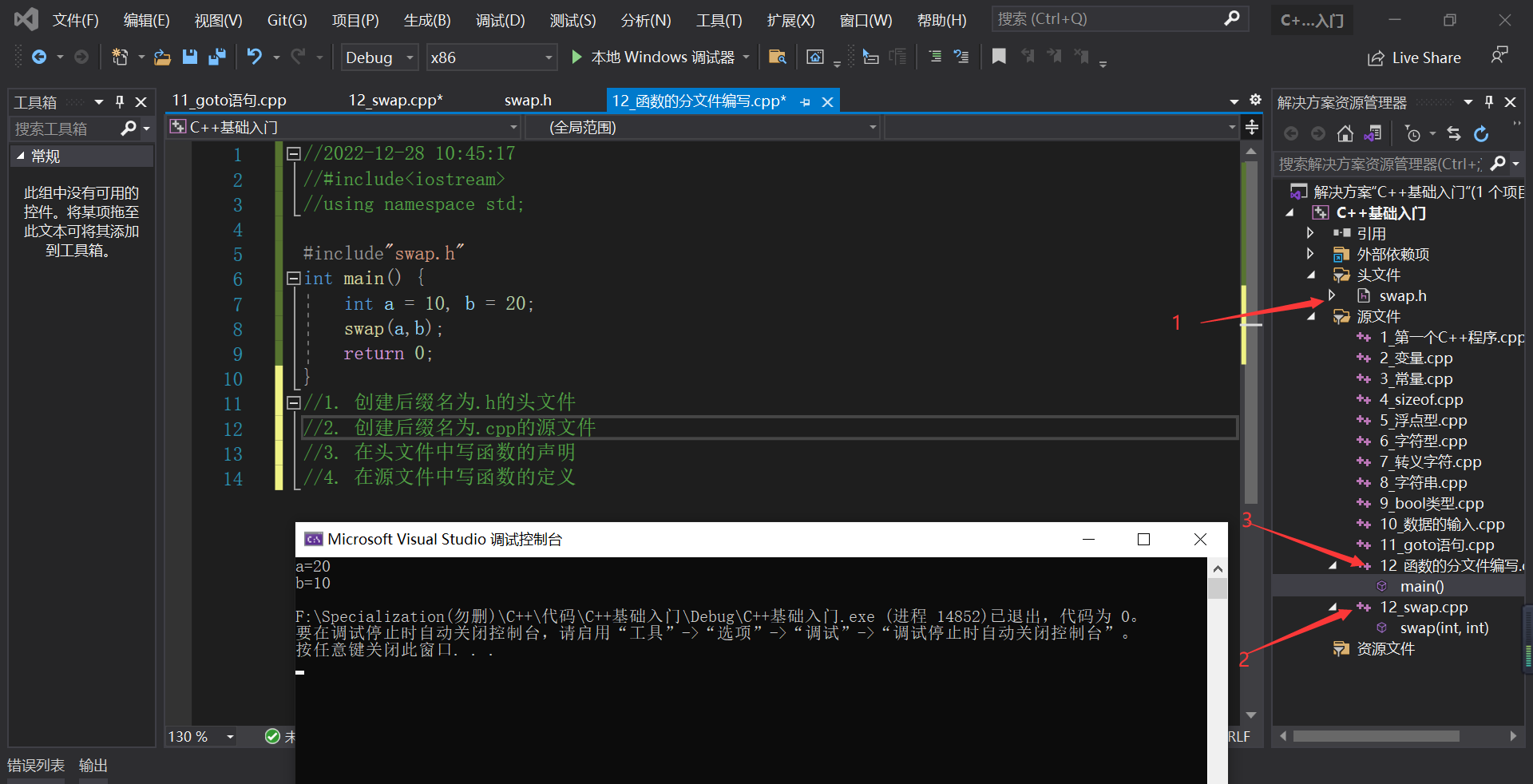Open the Debug configuration dropdown
Viewport: 1533px width, 784px height.
[380, 57]
